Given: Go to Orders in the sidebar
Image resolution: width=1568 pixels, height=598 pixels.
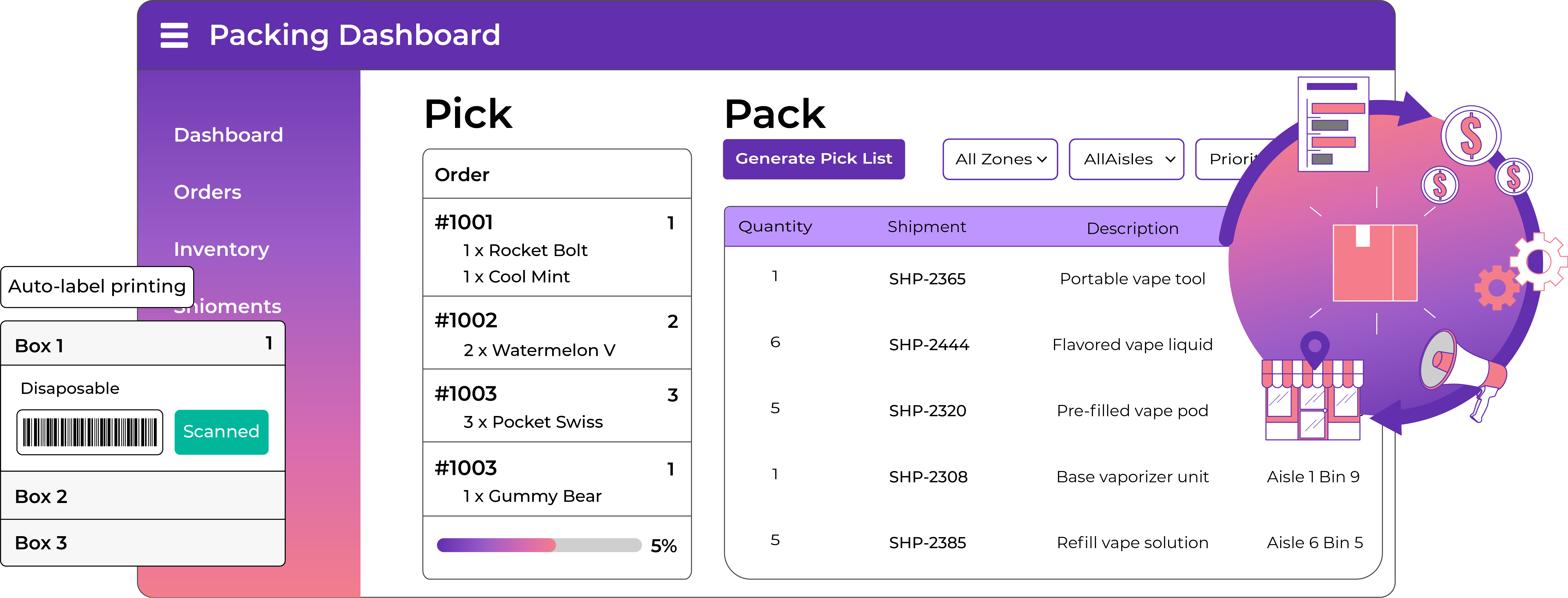Looking at the screenshot, I should tap(208, 192).
